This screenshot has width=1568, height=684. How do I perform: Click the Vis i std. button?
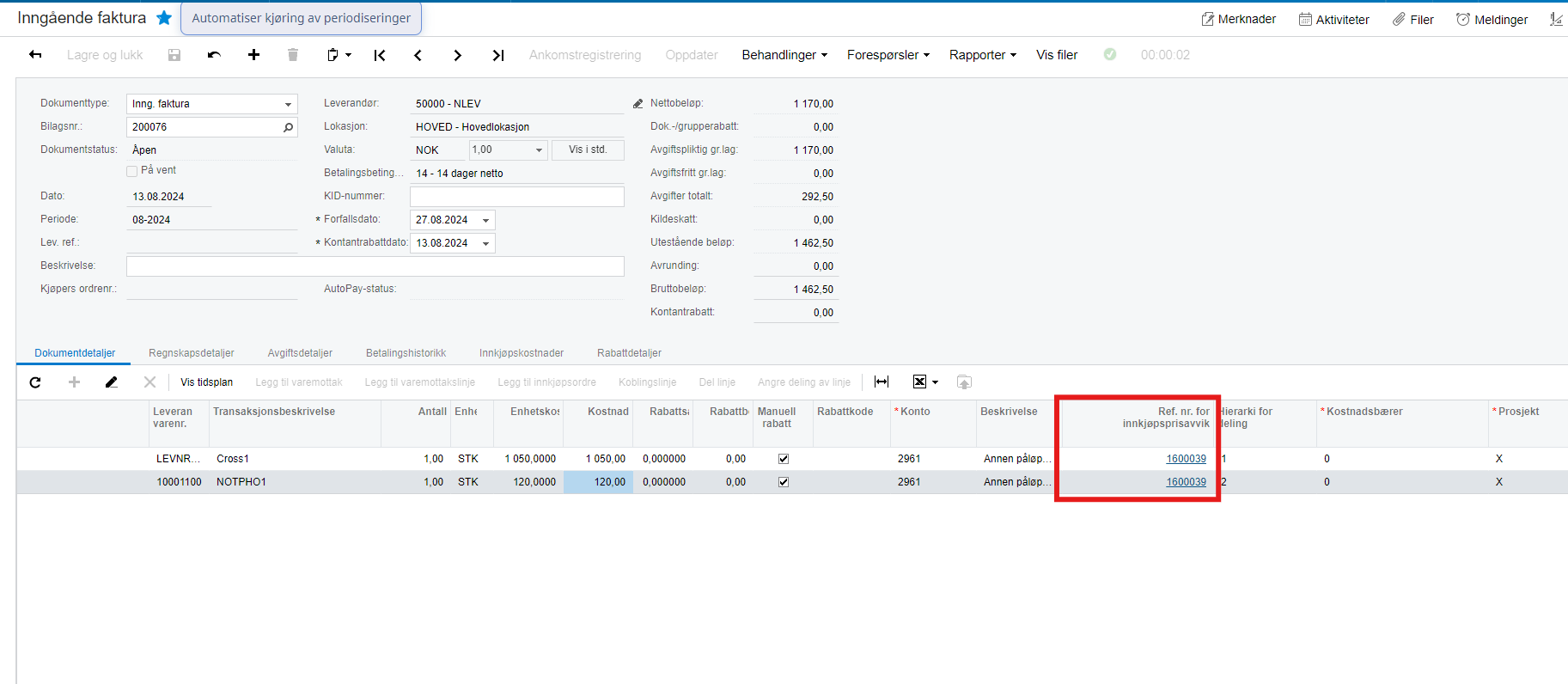pyautogui.click(x=588, y=150)
